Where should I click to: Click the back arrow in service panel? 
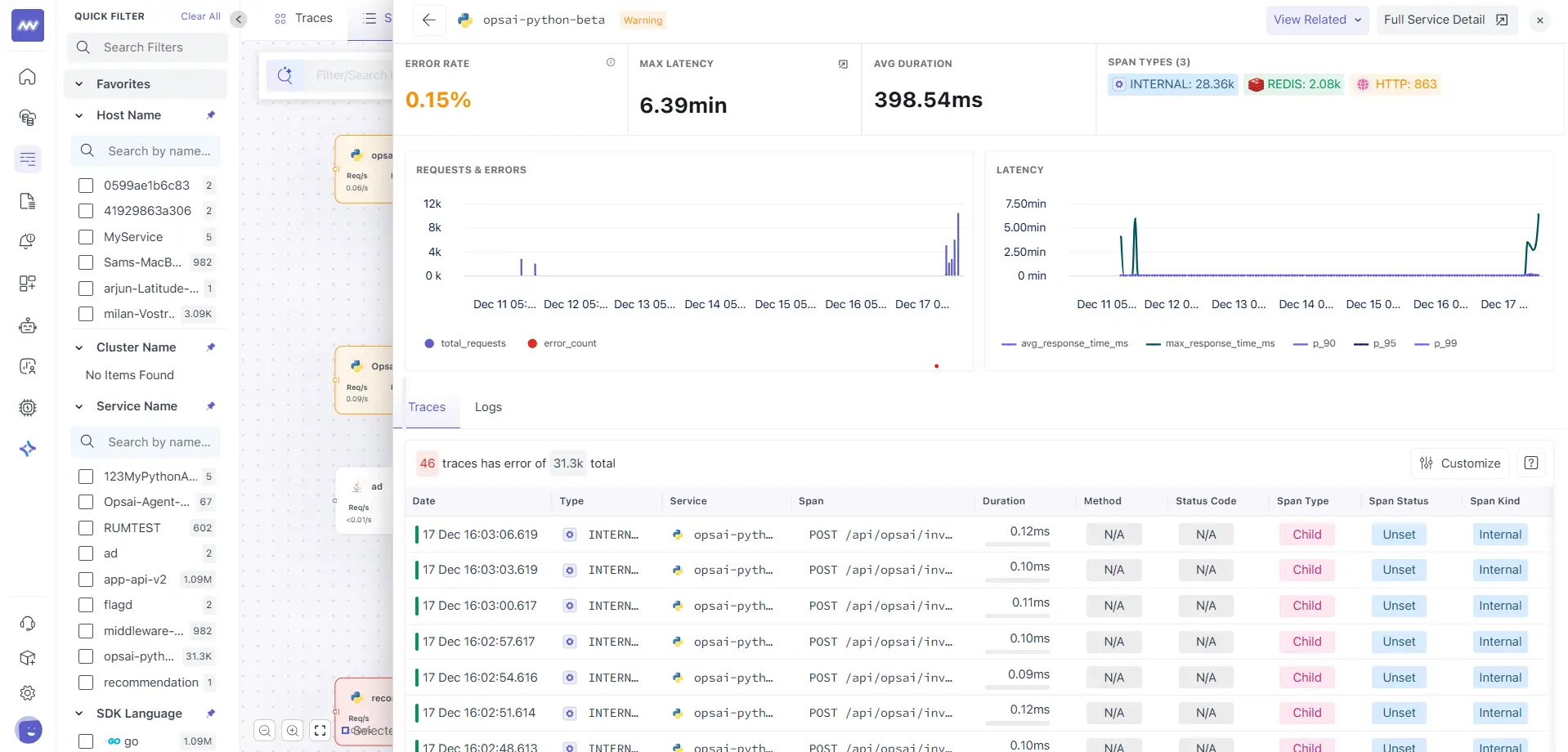click(428, 20)
